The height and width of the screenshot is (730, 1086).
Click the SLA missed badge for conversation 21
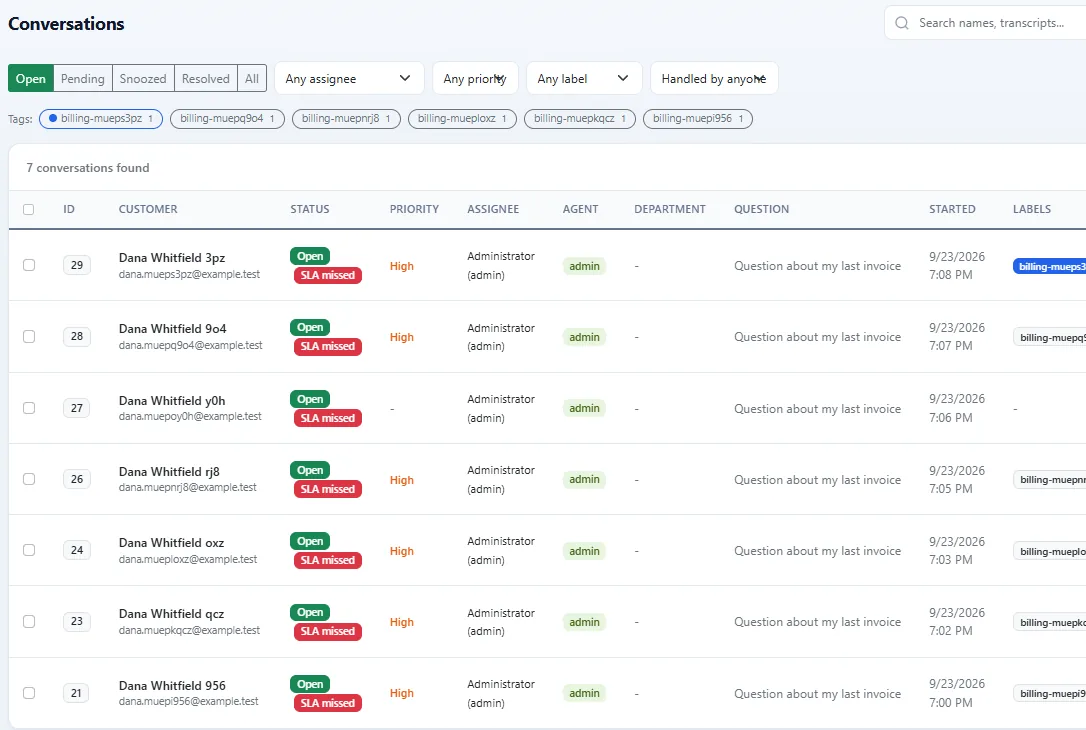pos(328,703)
